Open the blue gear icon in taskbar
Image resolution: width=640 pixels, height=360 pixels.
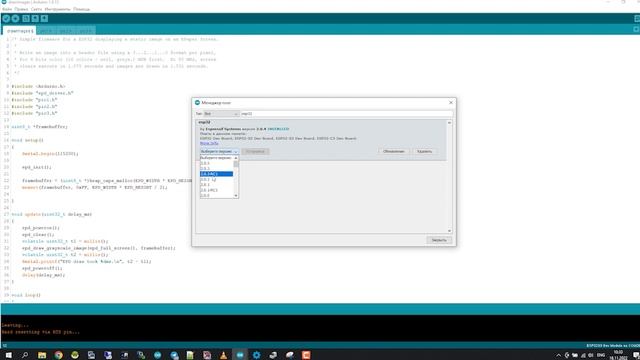pyautogui.click(x=256, y=355)
